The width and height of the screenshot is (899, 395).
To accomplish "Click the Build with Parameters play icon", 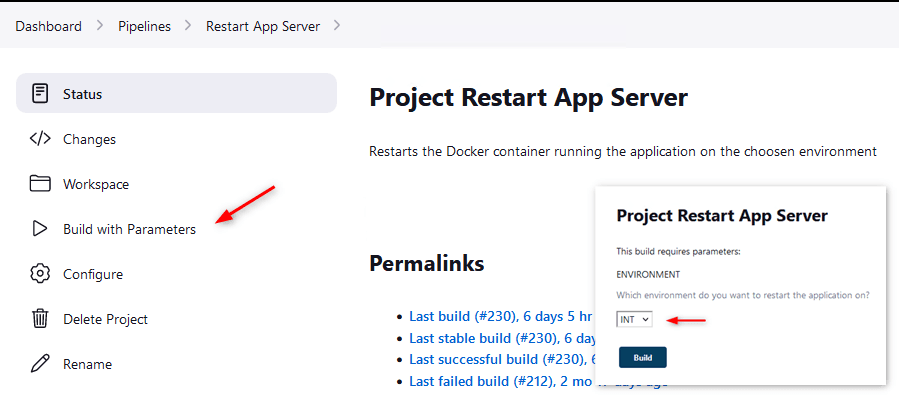I will click(40, 229).
